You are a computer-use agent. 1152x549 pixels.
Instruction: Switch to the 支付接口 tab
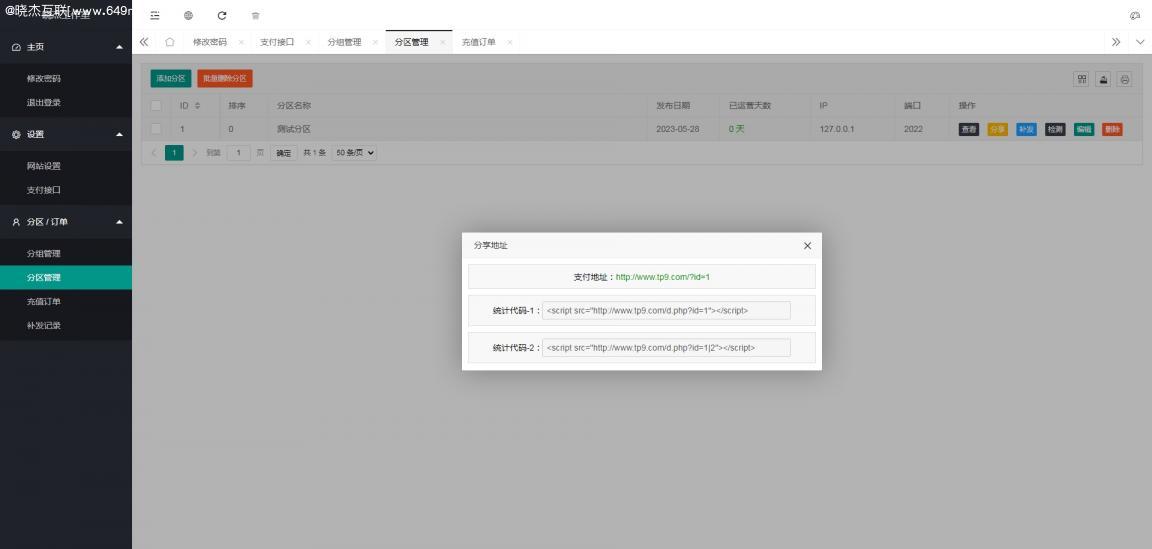point(277,43)
